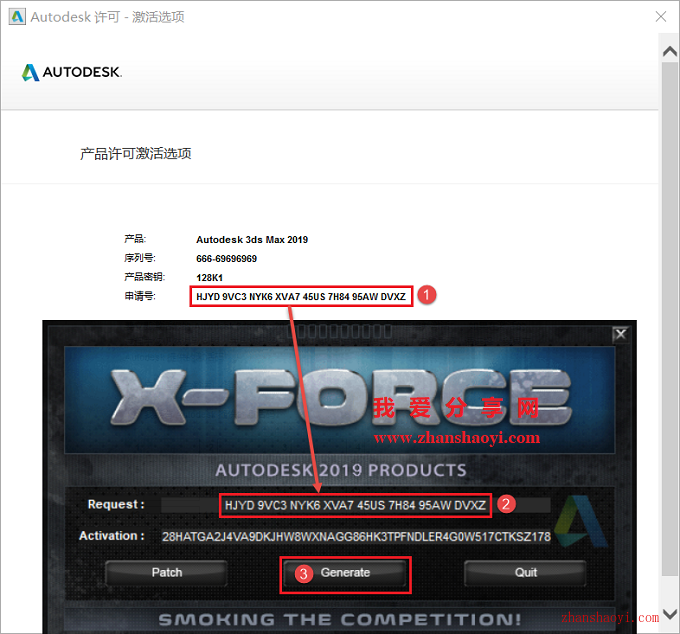
Task: Close the Autodesk license activation window
Action: pyautogui.click(x=660, y=17)
